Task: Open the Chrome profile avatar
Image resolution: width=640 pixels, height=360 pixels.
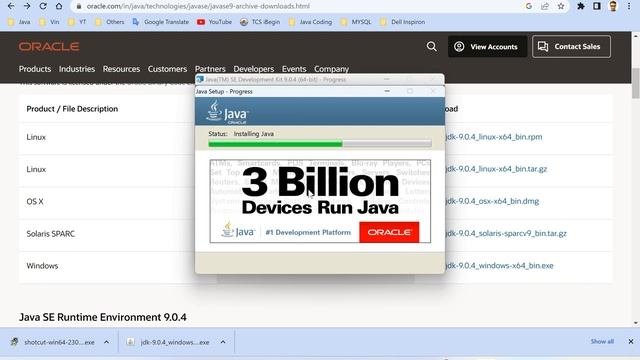Action: click(x=613, y=6)
